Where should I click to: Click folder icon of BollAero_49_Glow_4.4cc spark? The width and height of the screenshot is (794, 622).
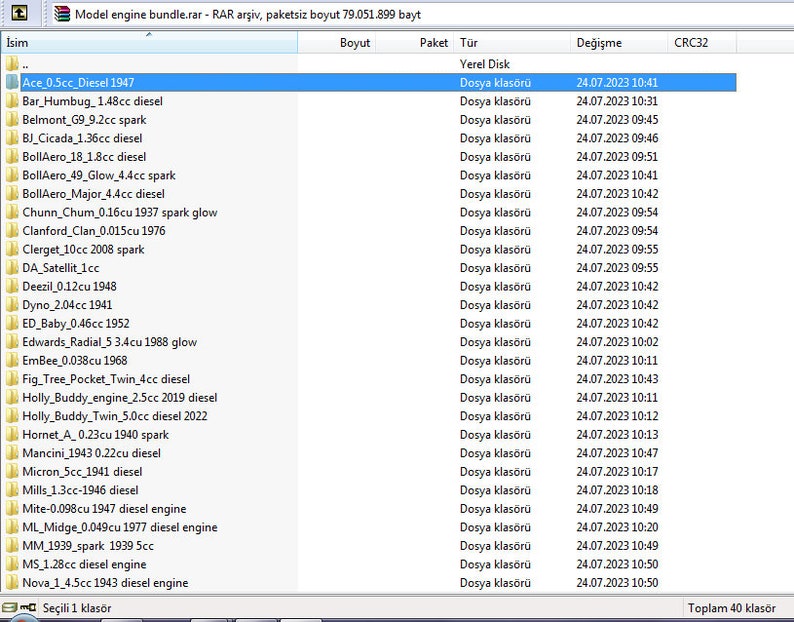coord(12,175)
